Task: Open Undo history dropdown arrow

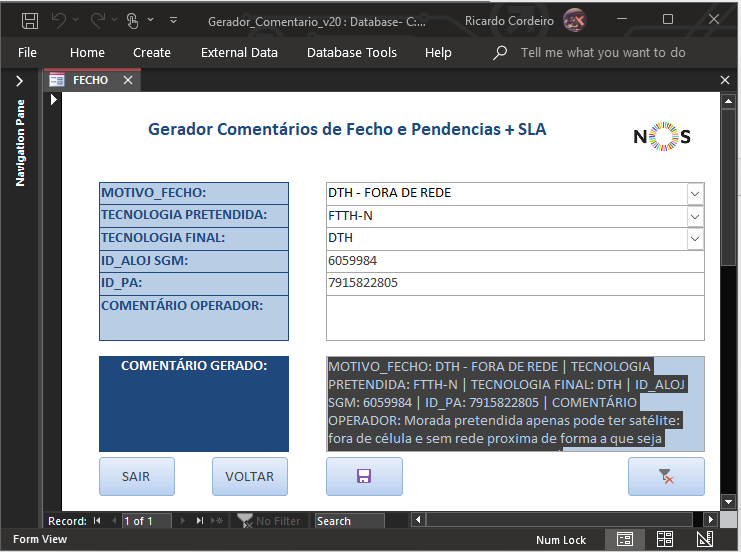Action: click(76, 20)
